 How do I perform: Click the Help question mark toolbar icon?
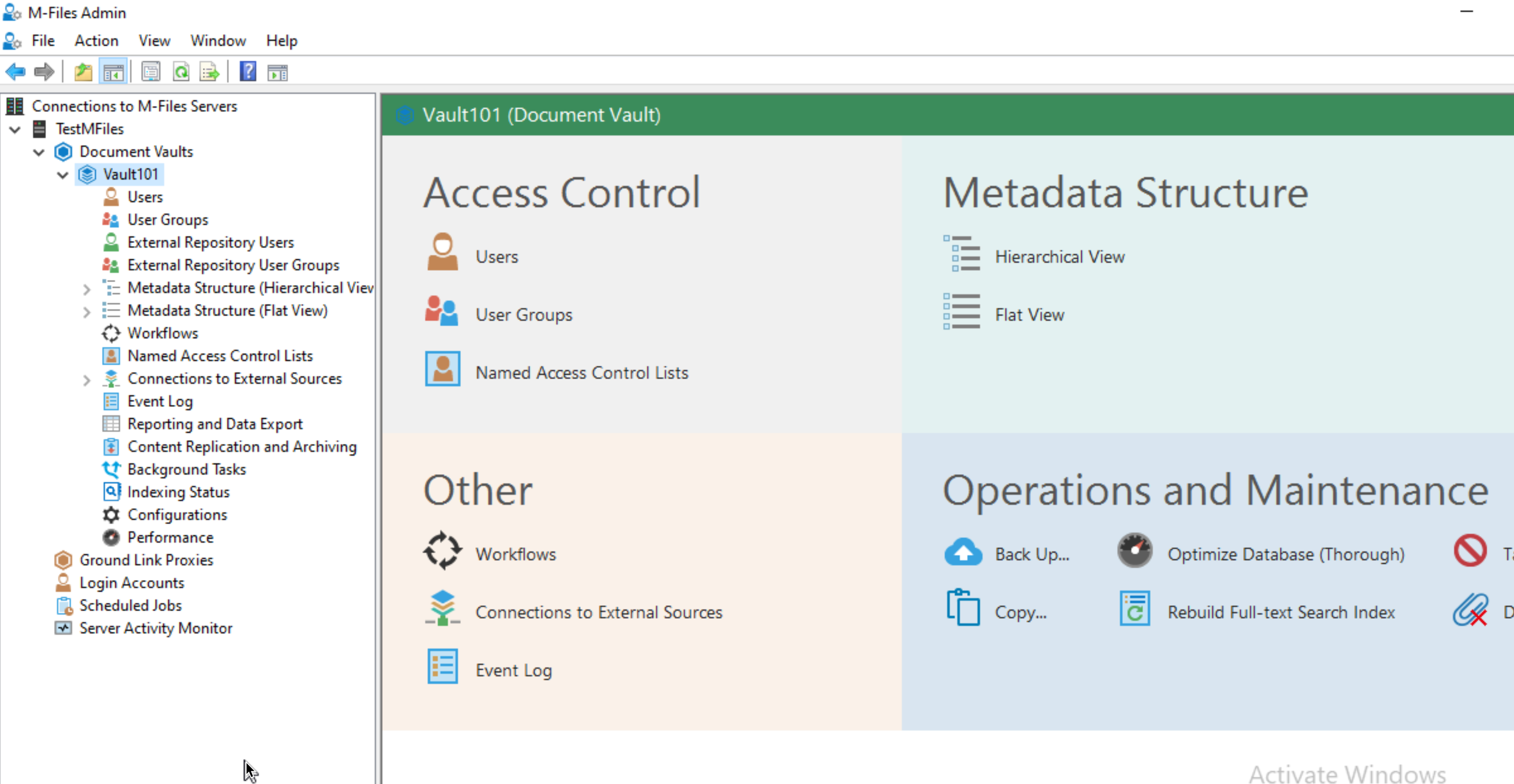[248, 72]
